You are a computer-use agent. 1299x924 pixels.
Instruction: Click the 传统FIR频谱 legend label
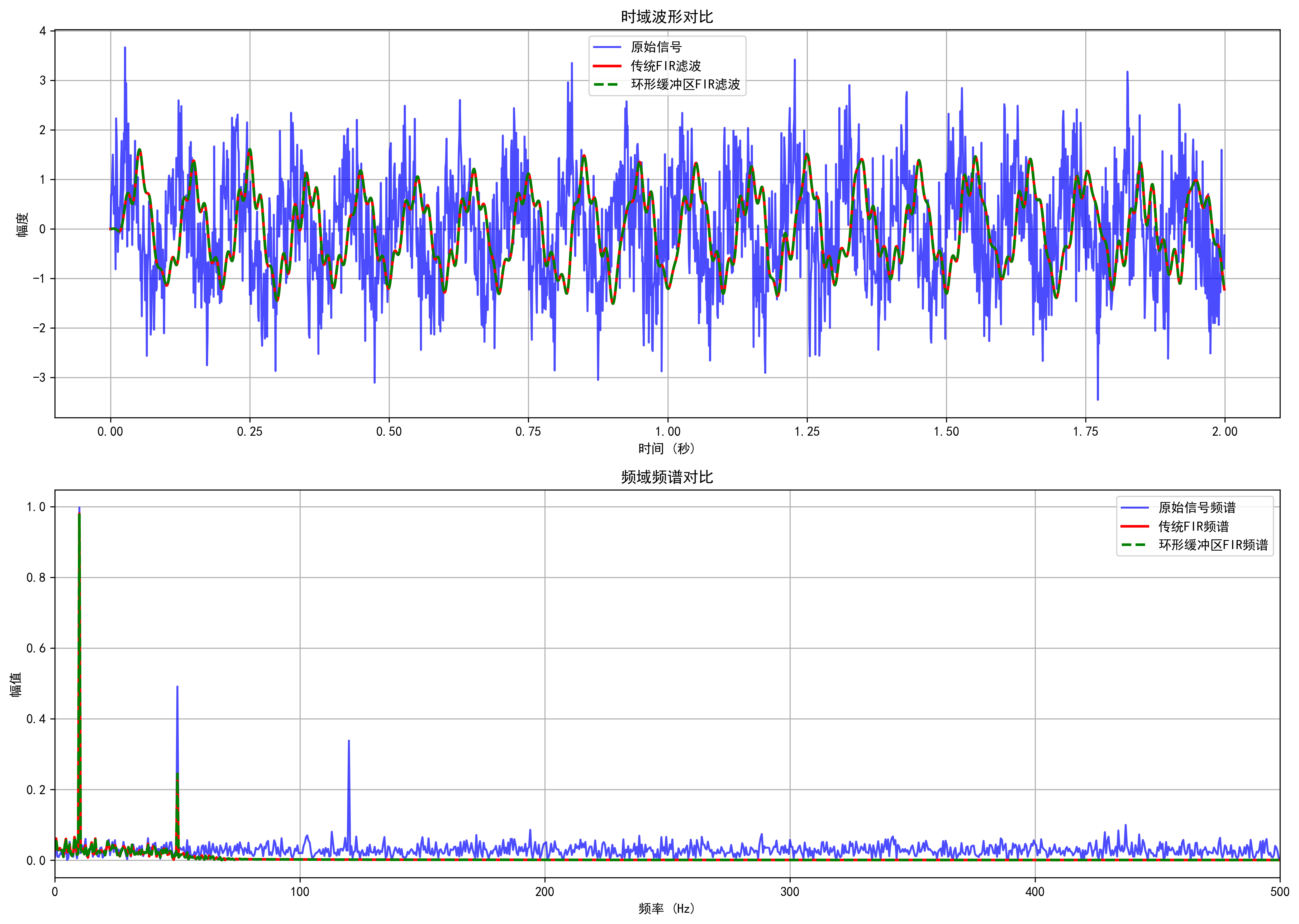pos(1193,526)
